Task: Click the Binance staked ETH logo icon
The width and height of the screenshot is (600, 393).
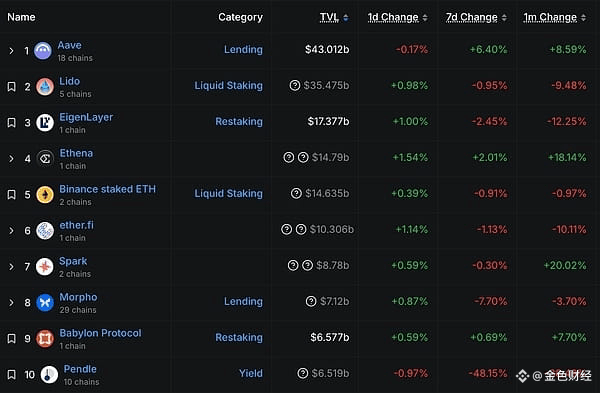Action: pyautogui.click(x=45, y=195)
